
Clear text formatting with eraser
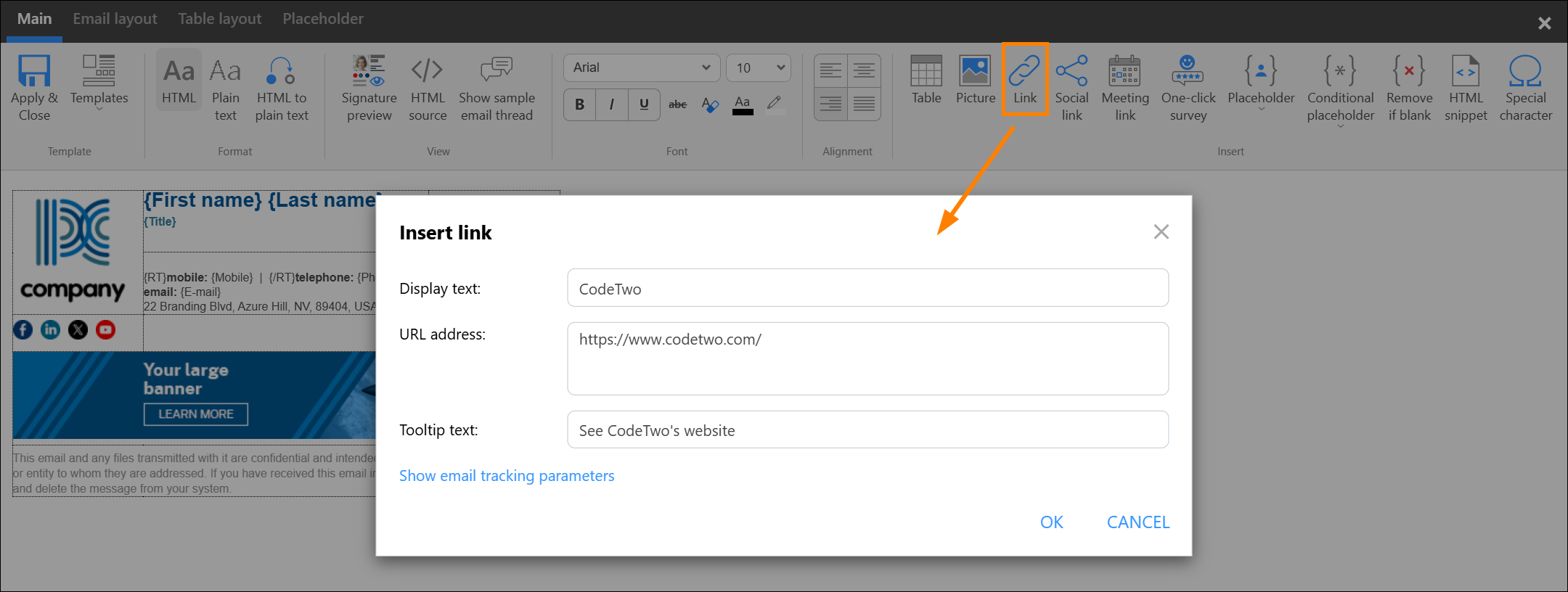(x=710, y=104)
